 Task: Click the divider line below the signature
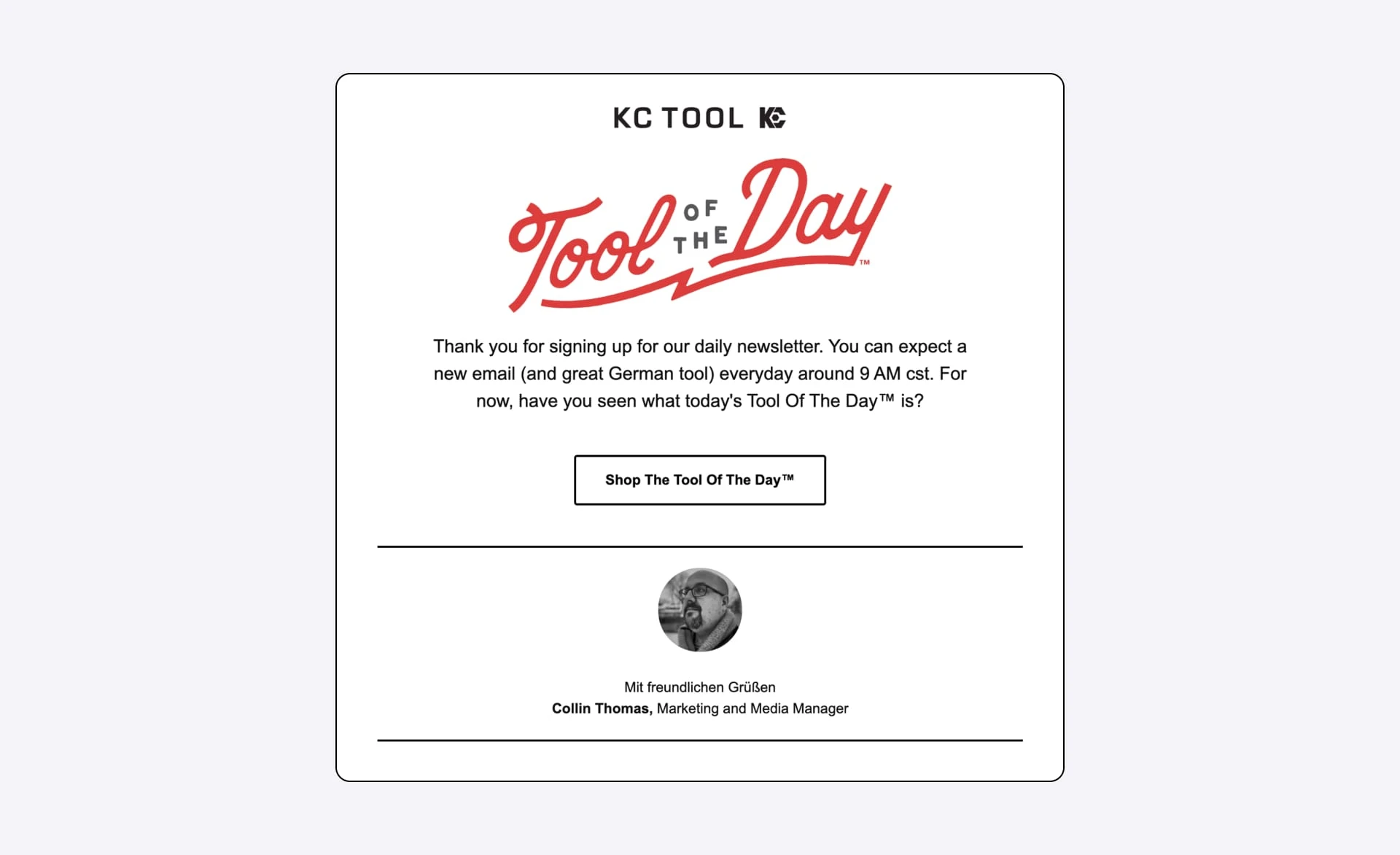(700, 740)
